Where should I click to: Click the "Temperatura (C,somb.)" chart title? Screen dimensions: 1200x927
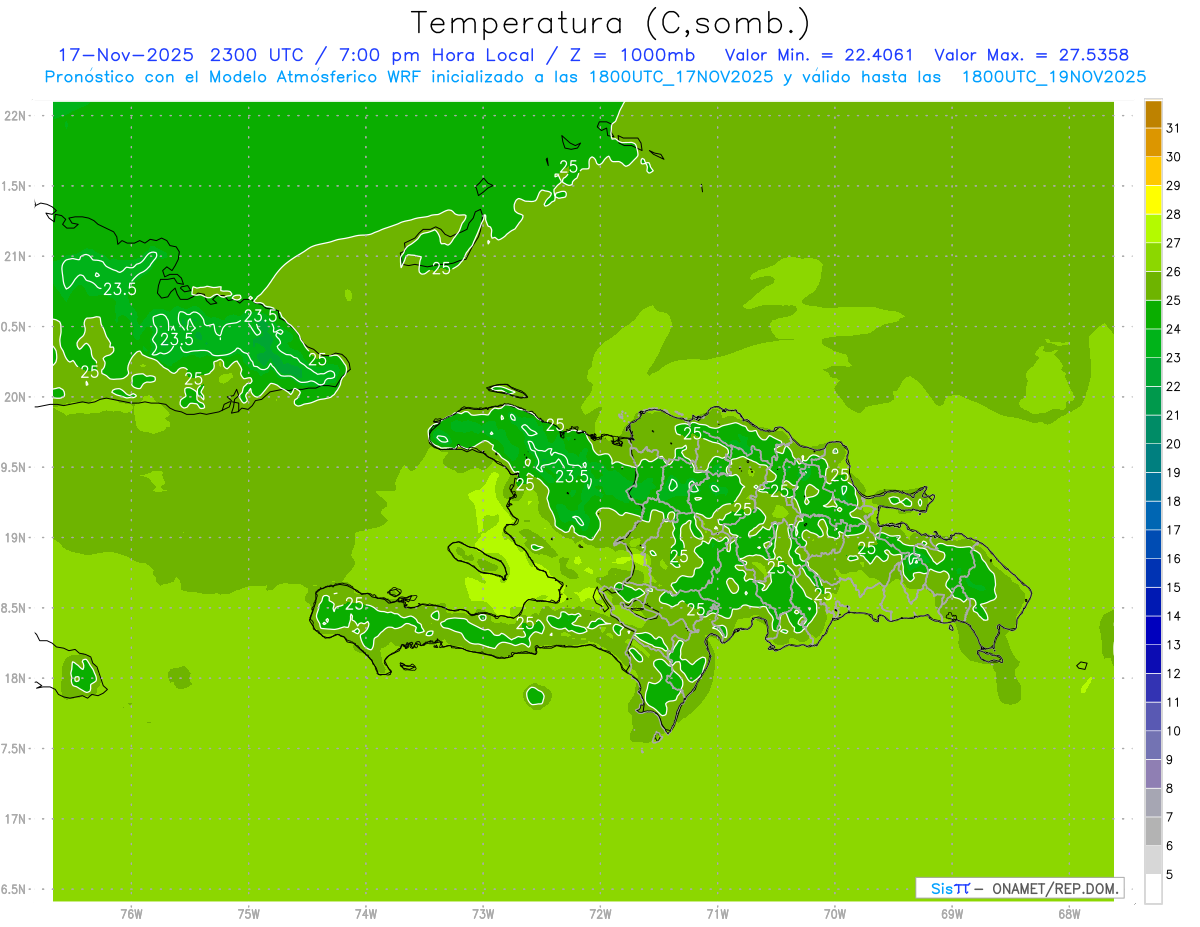coord(611,22)
